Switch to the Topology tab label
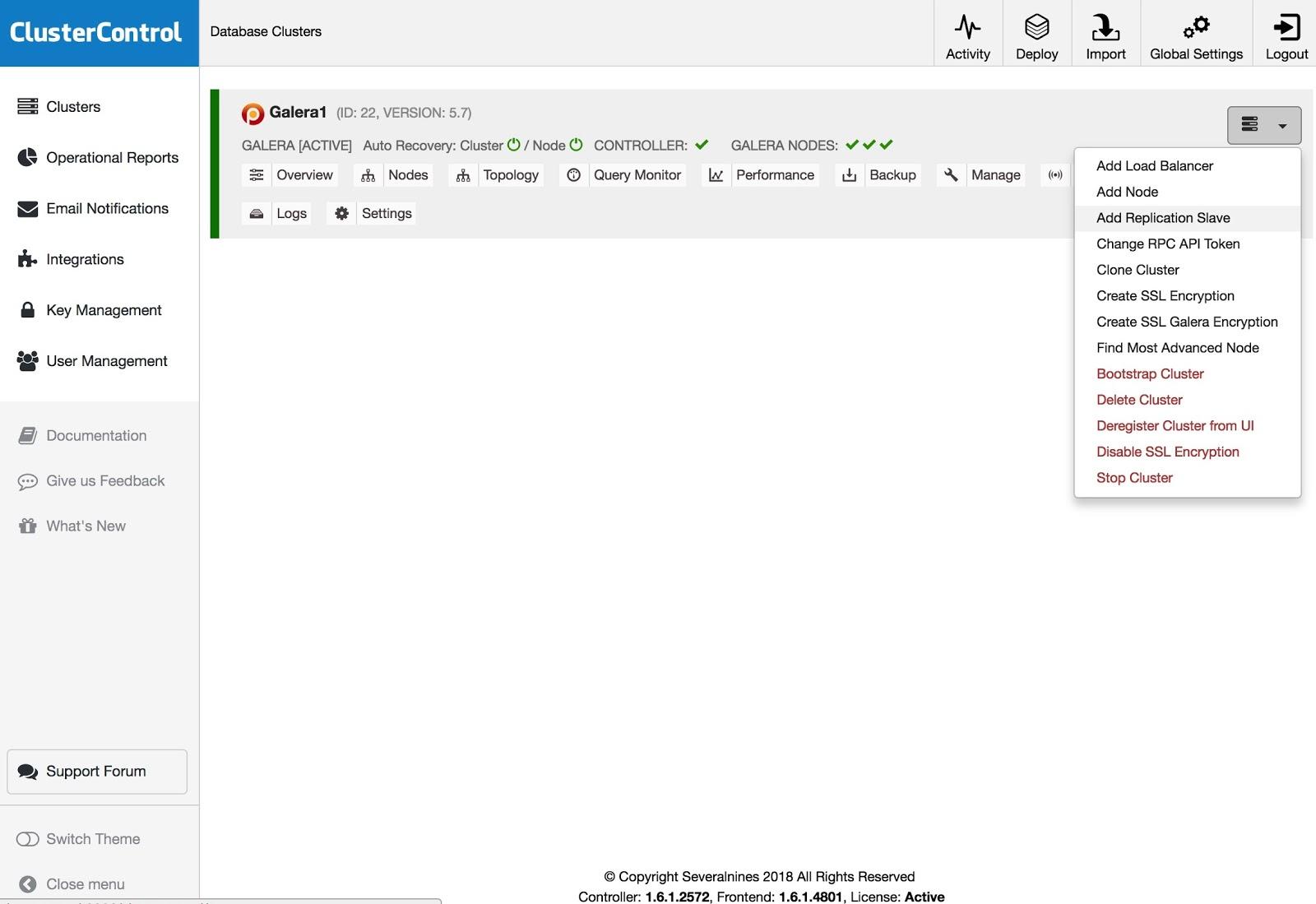 click(511, 175)
